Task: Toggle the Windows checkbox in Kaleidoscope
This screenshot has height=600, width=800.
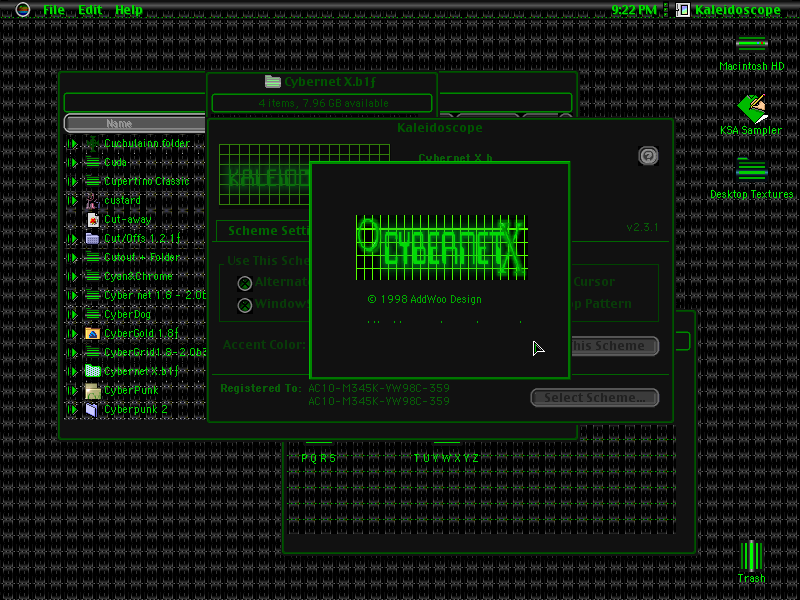Action: (x=245, y=305)
